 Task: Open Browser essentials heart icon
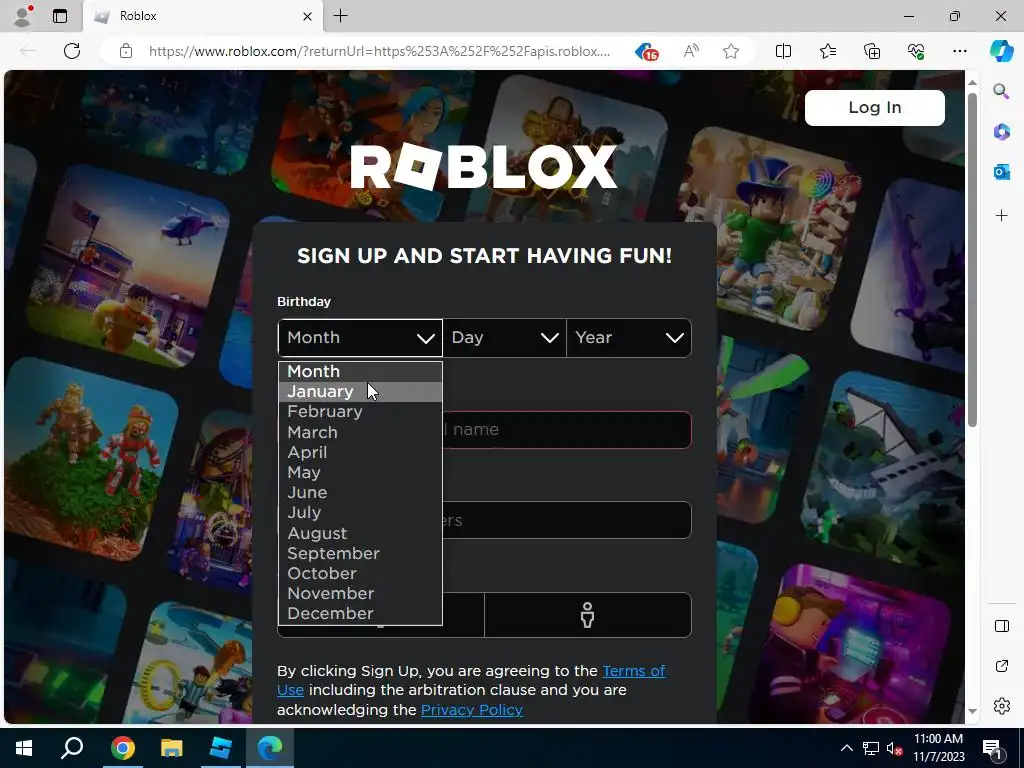pos(916,51)
